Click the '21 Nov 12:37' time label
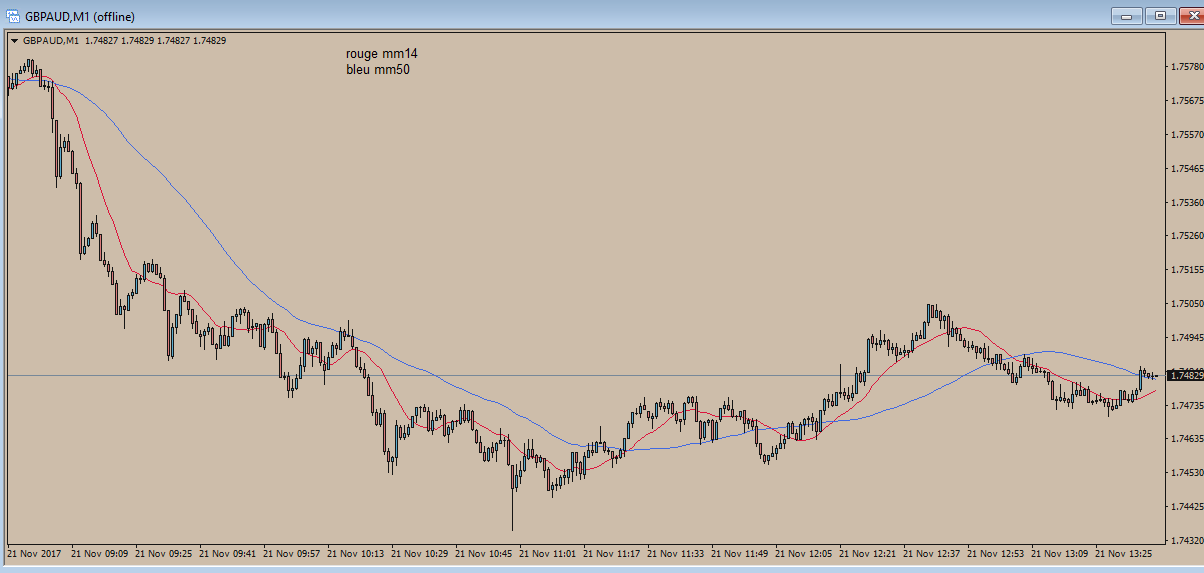The height and width of the screenshot is (573, 1204). [933, 553]
